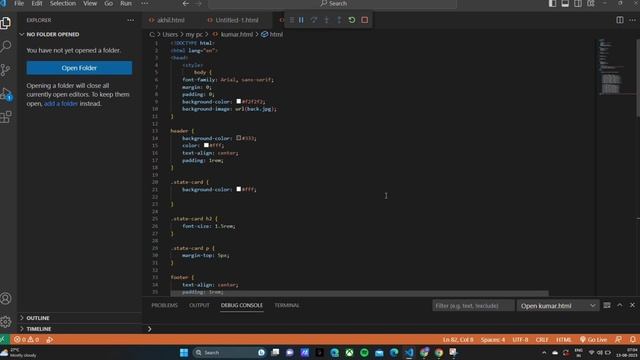This screenshot has width=640, height=360.
Task: Collapse the No Folder Opened section
Action: coord(53,34)
